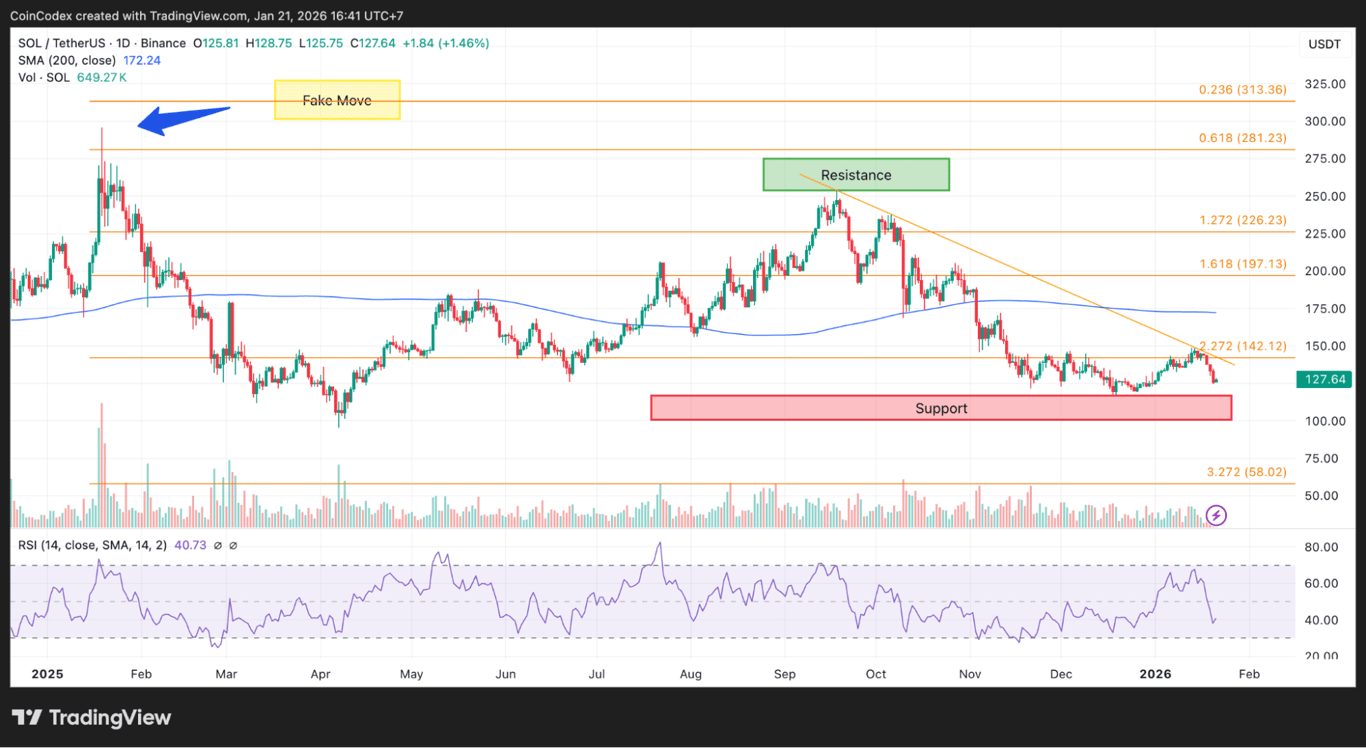Image resolution: width=1366 pixels, height=748 pixels.
Task: Open the 1D timeframe selector in the legend
Action: pyautogui.click(x=120, y=43)
